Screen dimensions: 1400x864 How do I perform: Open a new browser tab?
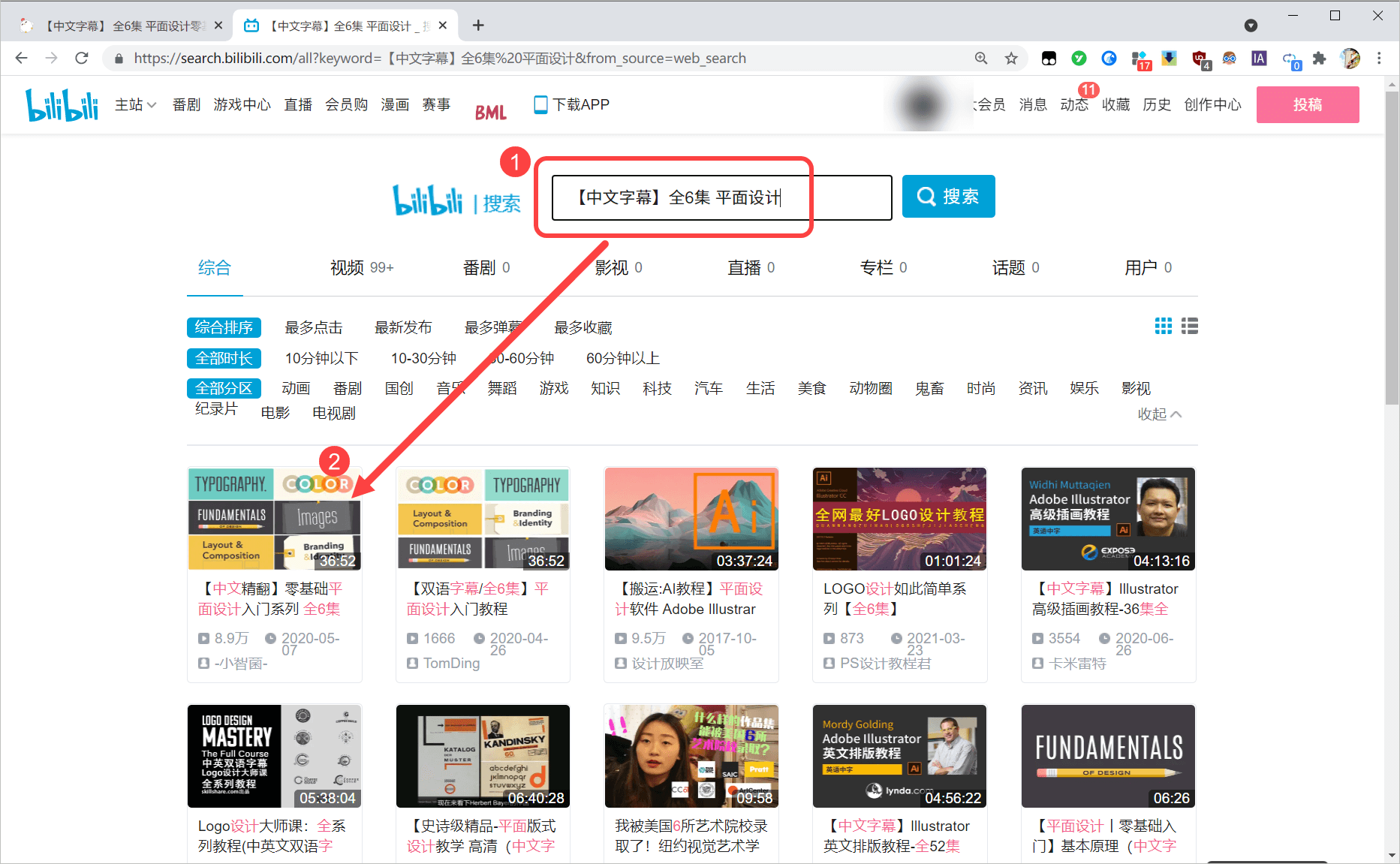pos(478,26)
